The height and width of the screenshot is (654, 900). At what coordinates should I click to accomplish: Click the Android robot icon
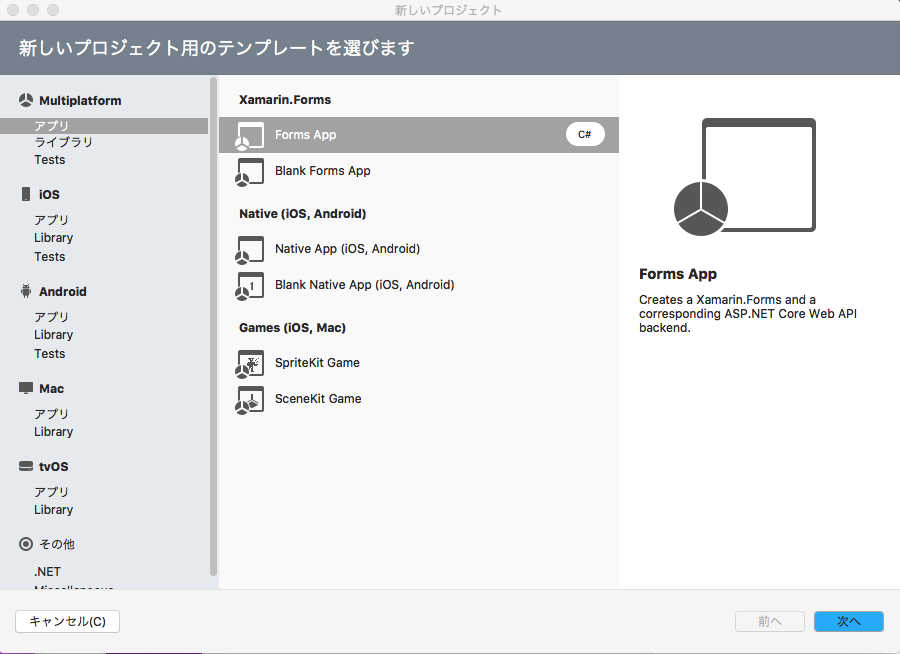coord(26,291)
